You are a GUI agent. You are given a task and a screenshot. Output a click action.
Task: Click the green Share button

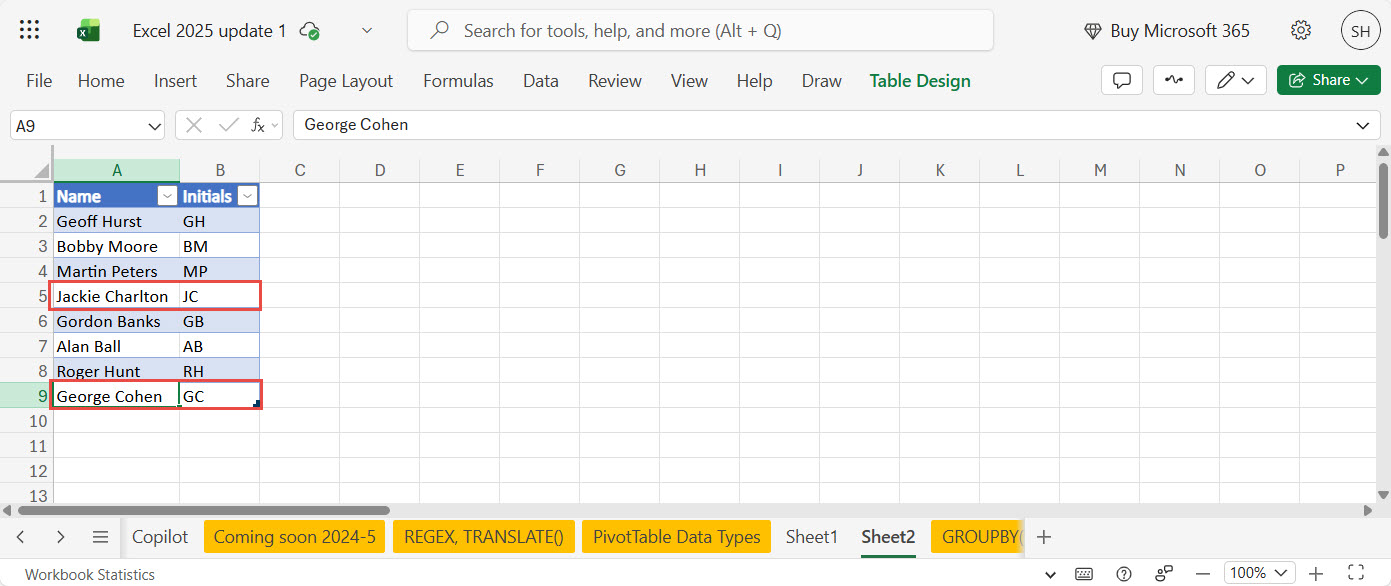click(x=1328, y=80)
